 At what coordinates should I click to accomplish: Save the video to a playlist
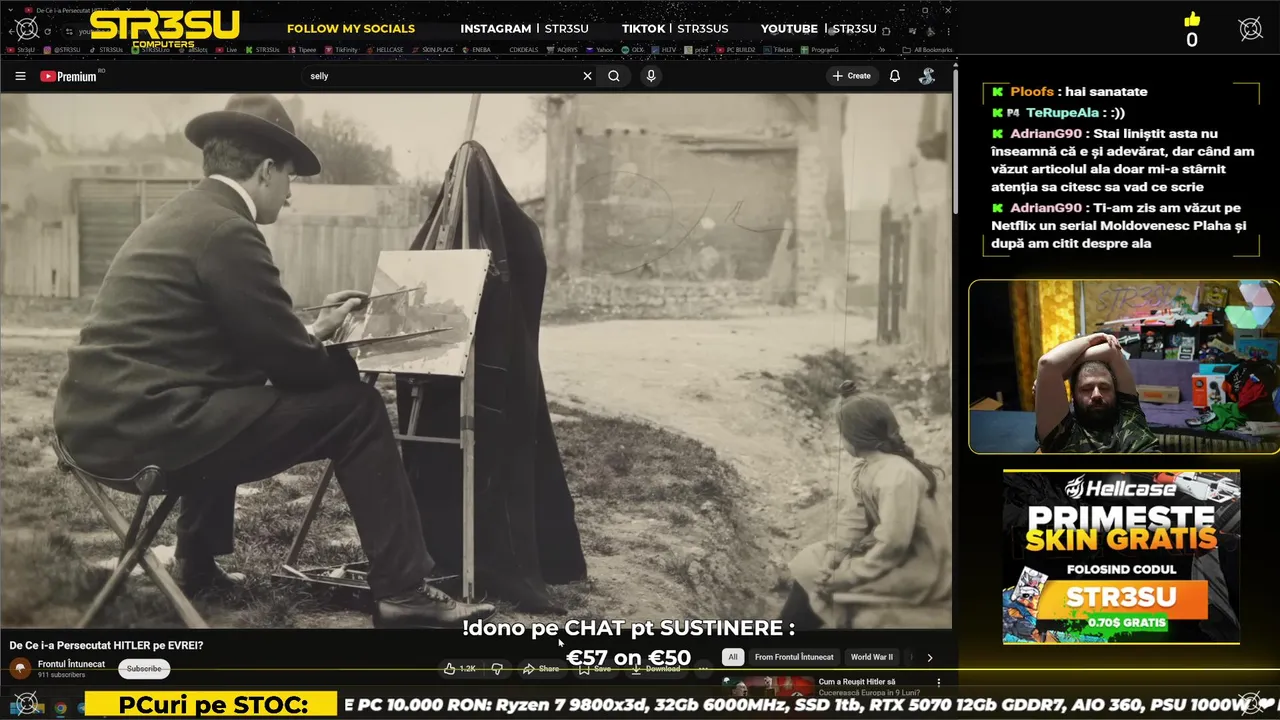[594, 668]
